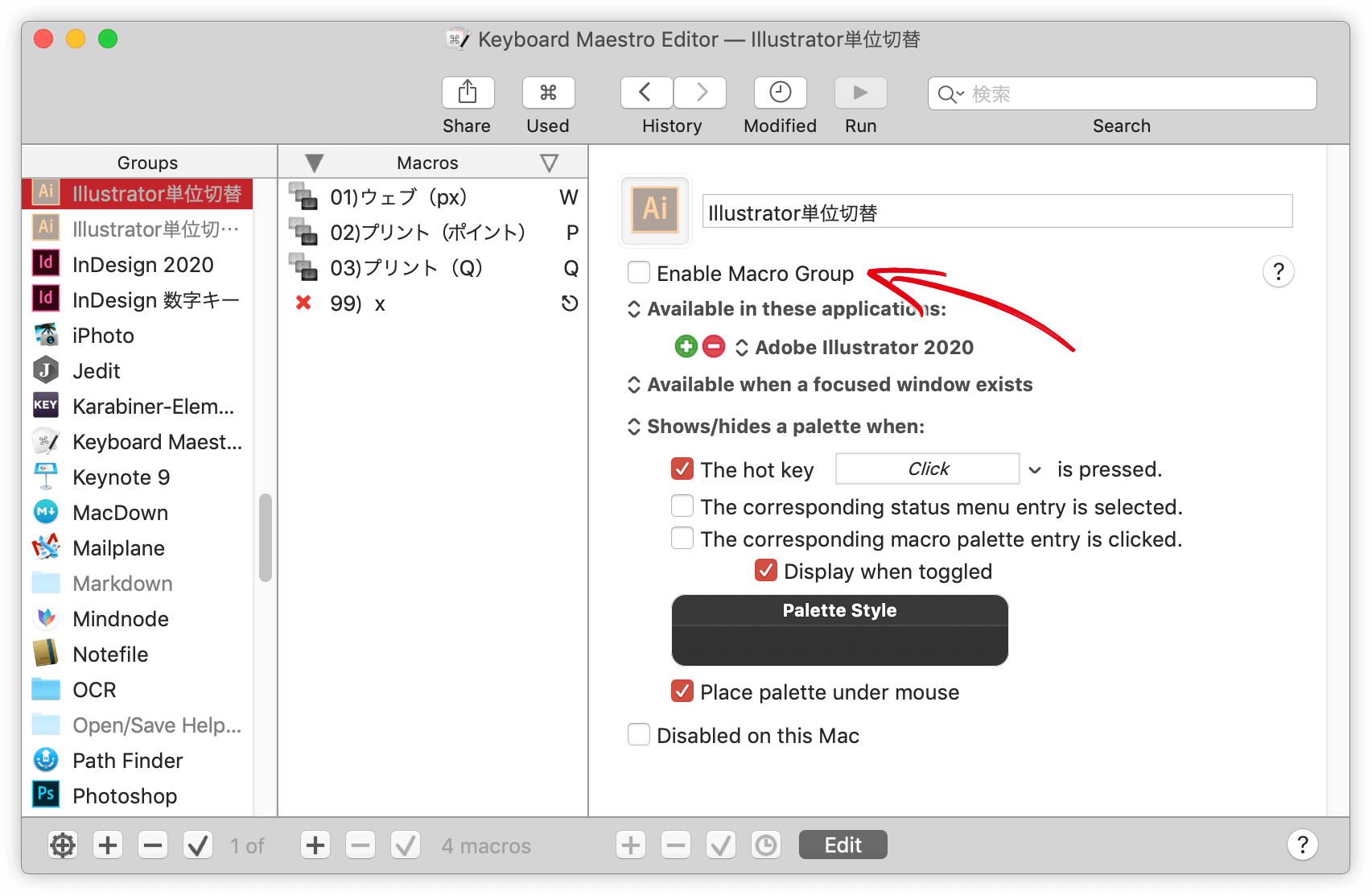1372x896 pixels.
Task: Select the Mindnode group icon
Action: (x=46, y=618)
